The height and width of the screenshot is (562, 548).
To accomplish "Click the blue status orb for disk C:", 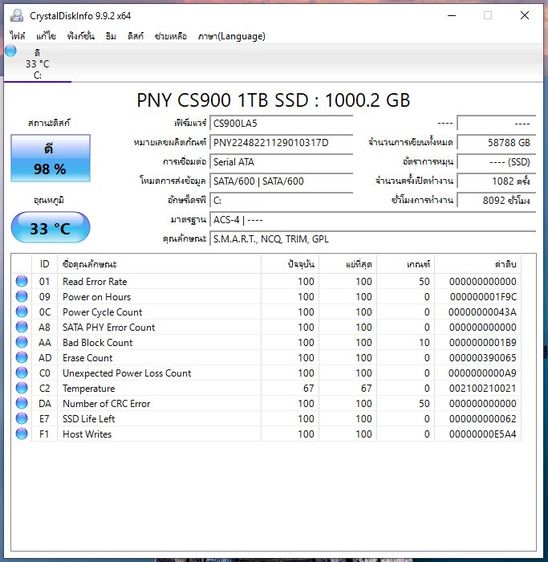I will (10, 51).
